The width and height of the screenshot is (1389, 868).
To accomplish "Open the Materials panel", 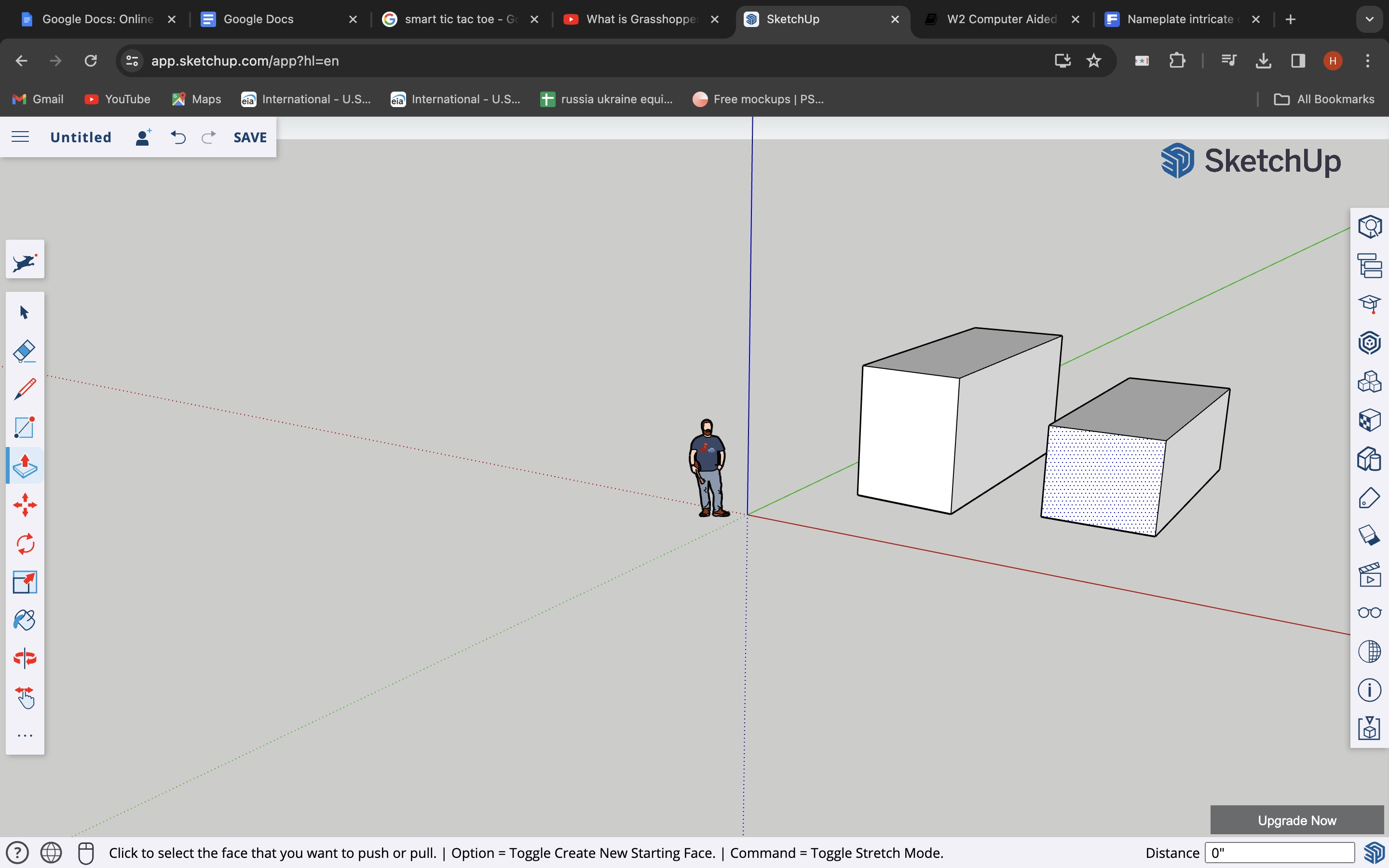I will pyautogui.click(x=1370, y=420).
